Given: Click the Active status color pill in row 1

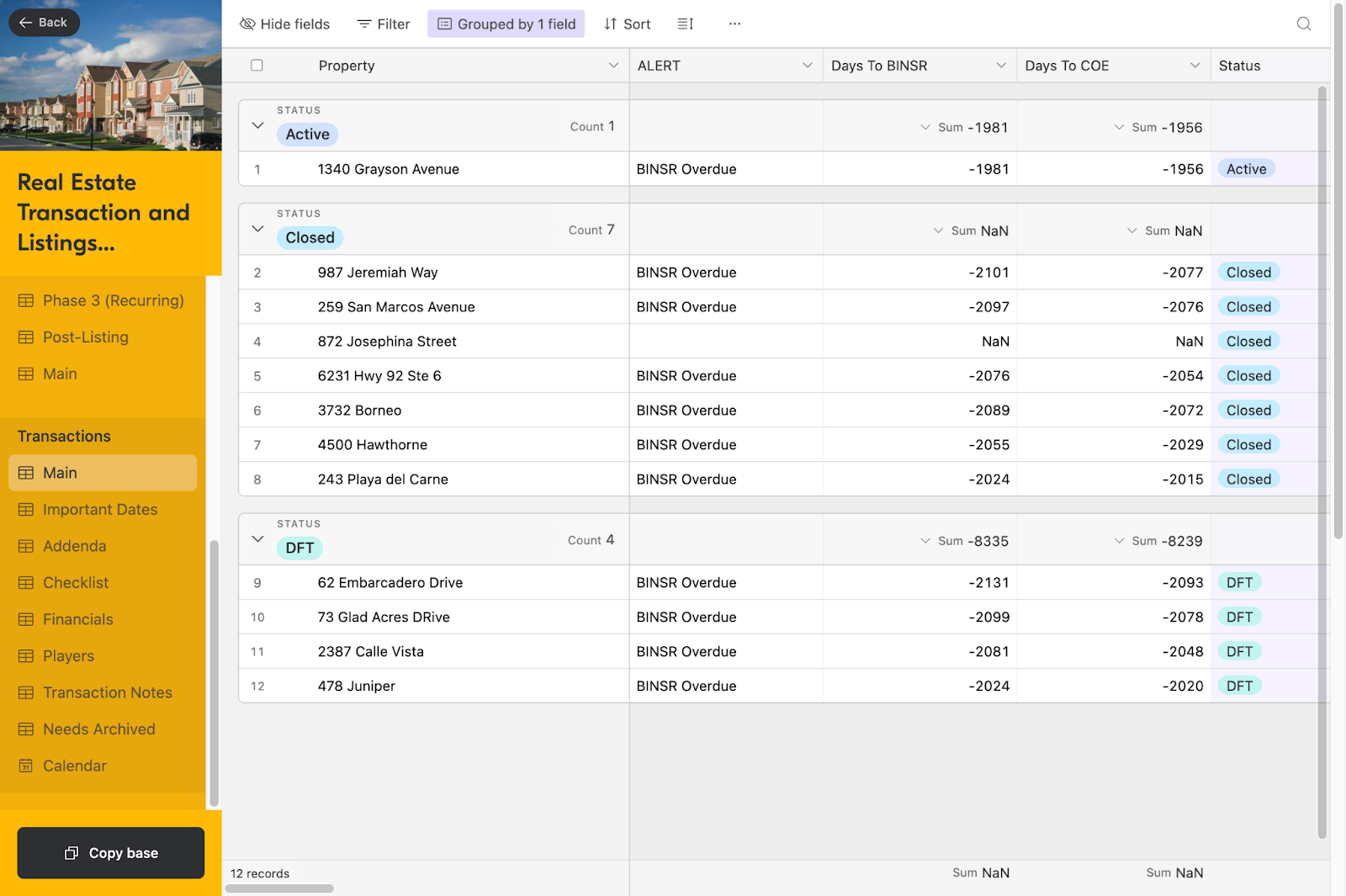Looking at the screenshot, I should tap(1246, 169).
